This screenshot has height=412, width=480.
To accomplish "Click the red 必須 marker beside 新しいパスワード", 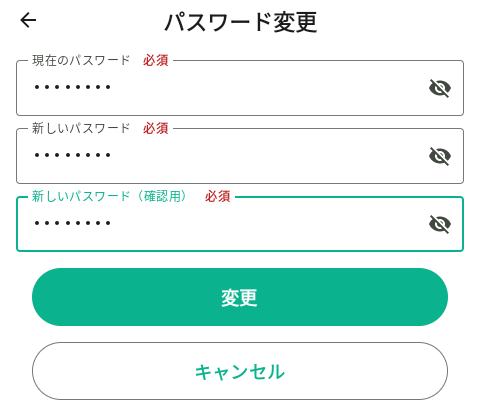I will 156,128.
